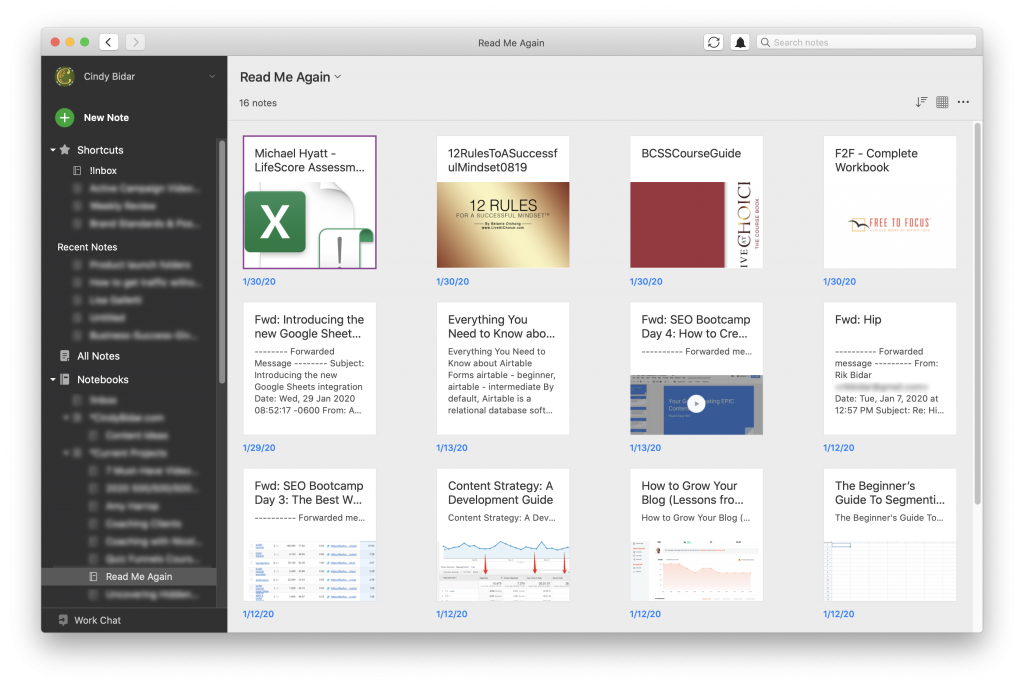Open the 12RulesToASuccessfulMindset0819 note card
This screenshot has width=1024, height=687.
[x=503, y=202]
